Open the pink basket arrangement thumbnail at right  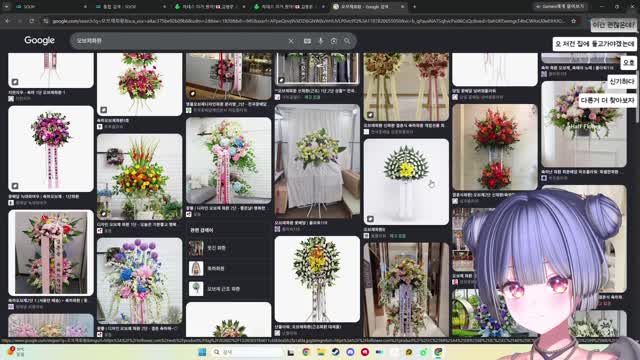coord(584,124)
